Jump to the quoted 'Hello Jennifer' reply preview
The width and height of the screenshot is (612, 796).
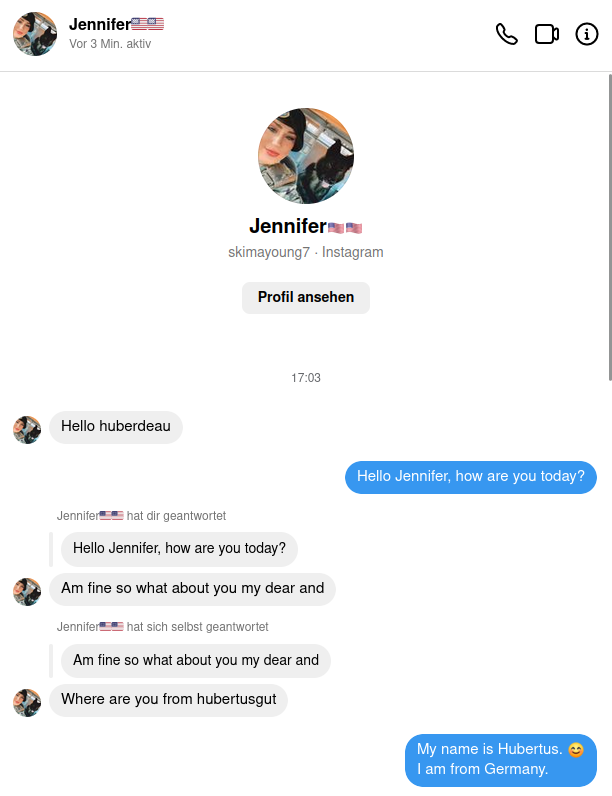coord(179,549)
